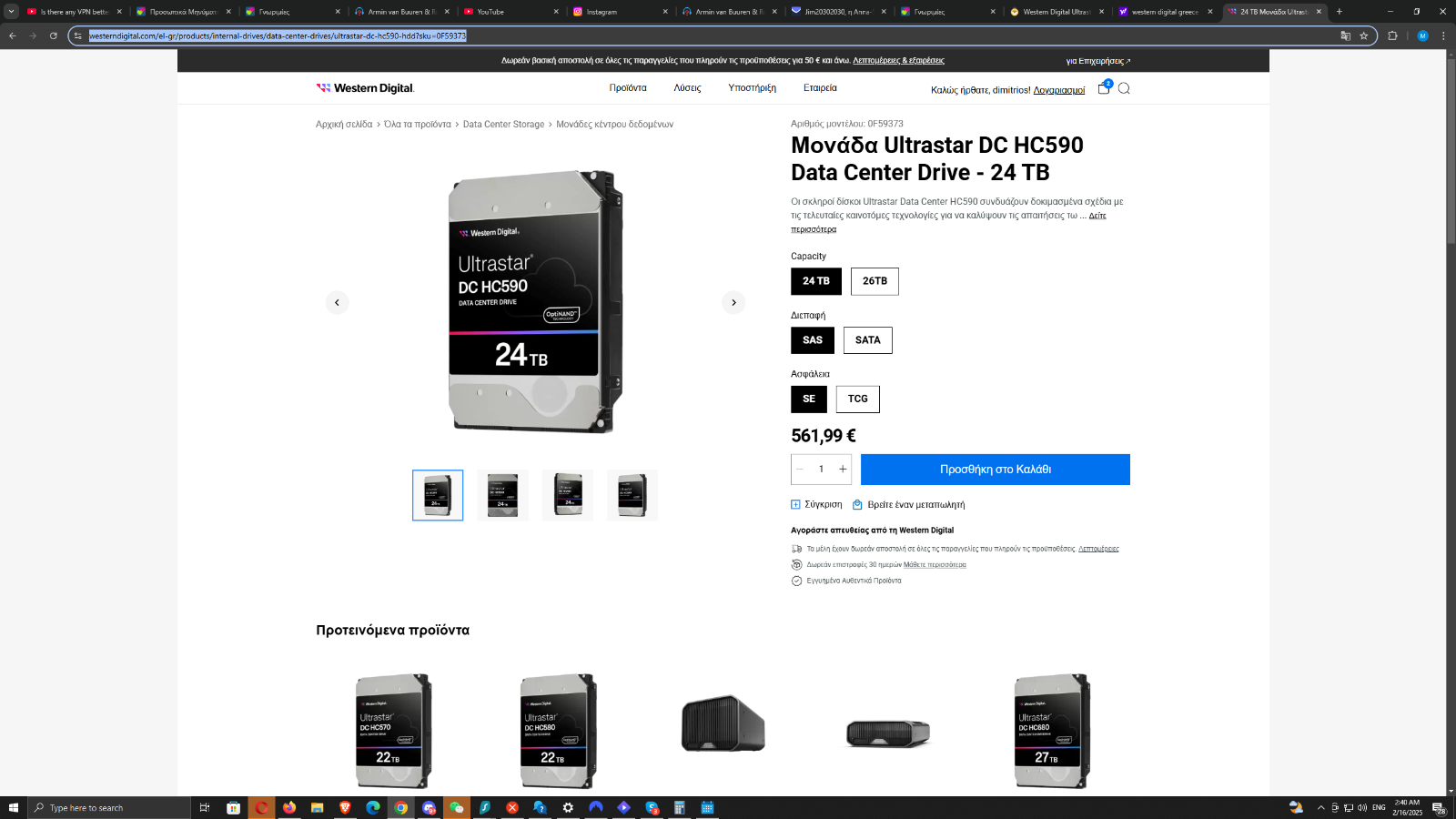The width and height of the screenshot is (1456, 819).
Task: Open recommended Ultrastar DC HC580 22TB product
Action: [x=558, y=732]
